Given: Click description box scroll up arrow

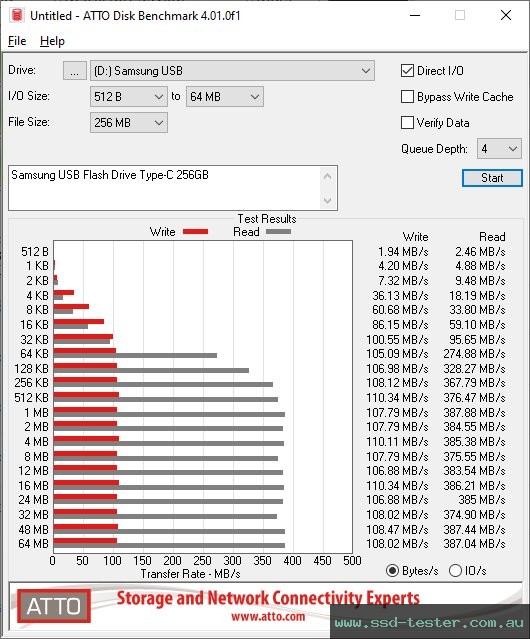Looking at the screenshot, I should [328, 176].
